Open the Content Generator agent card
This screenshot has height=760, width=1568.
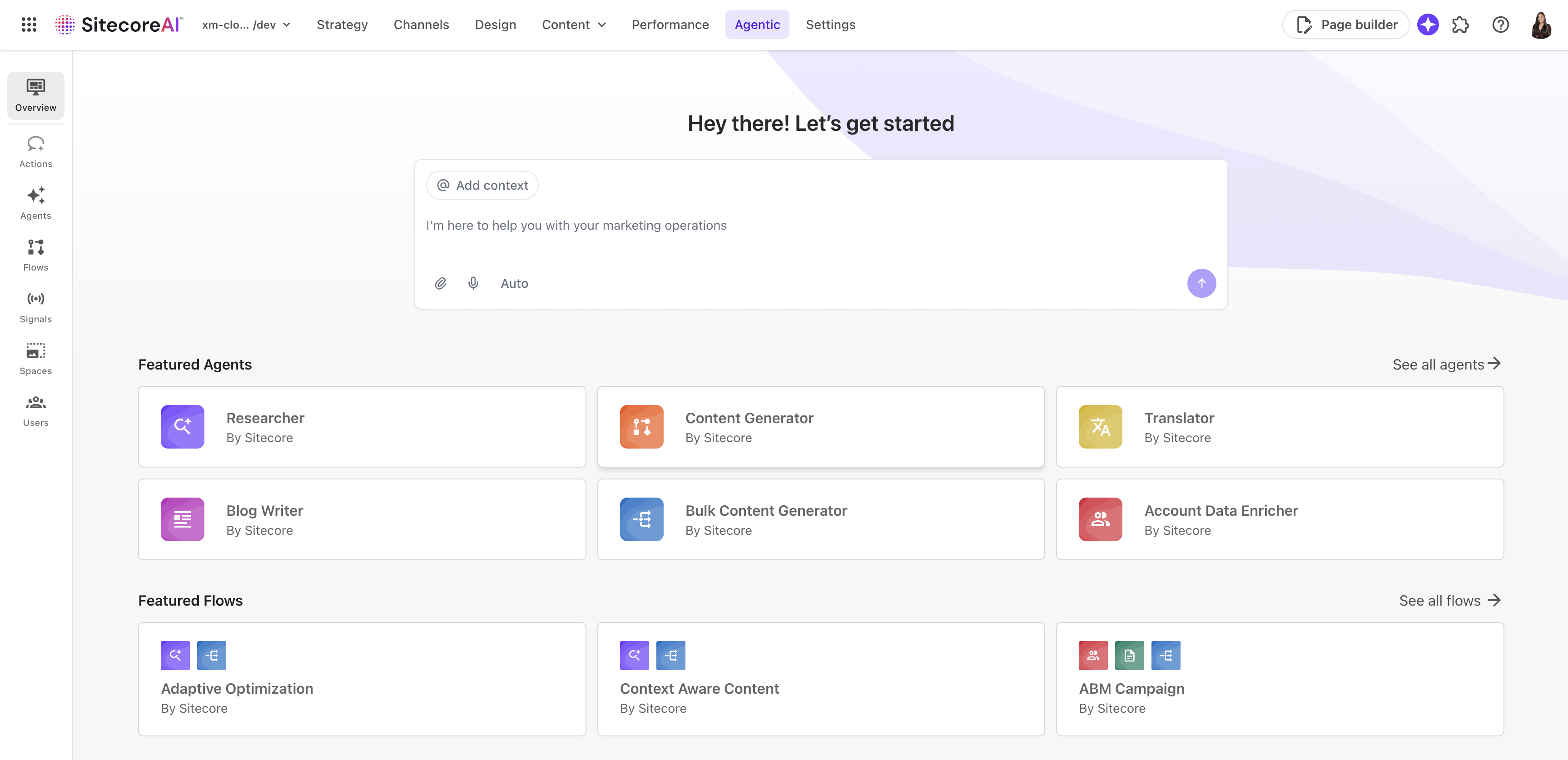[820, 427]
